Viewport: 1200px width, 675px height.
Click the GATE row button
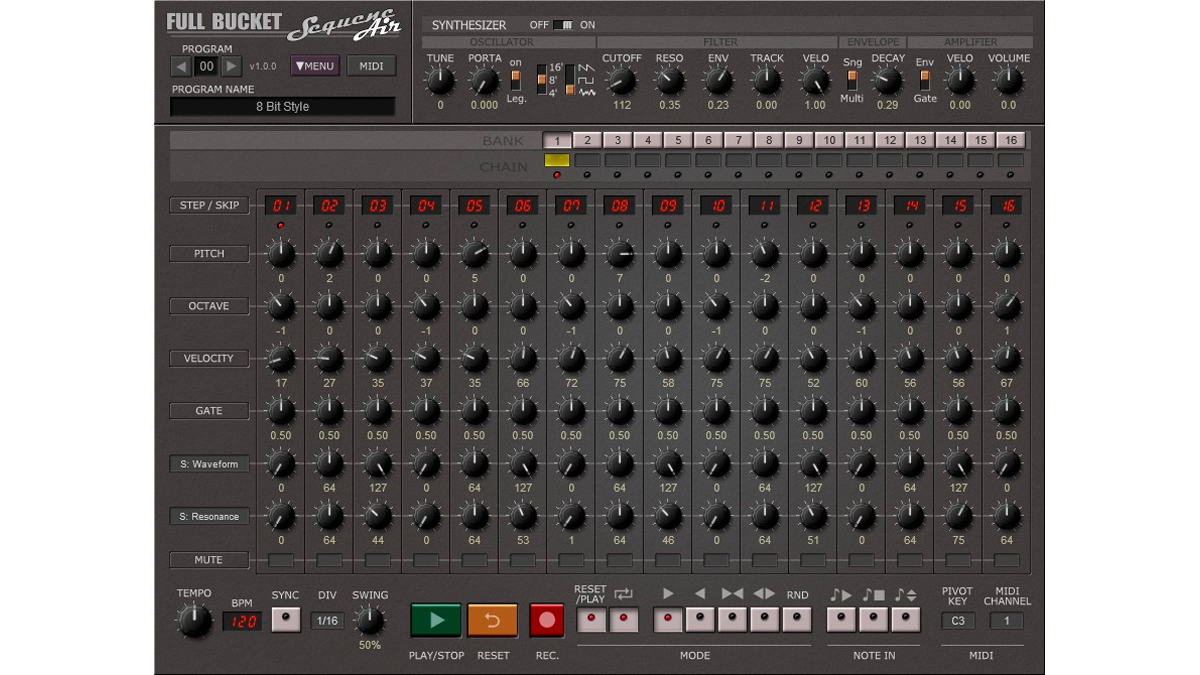209,411
